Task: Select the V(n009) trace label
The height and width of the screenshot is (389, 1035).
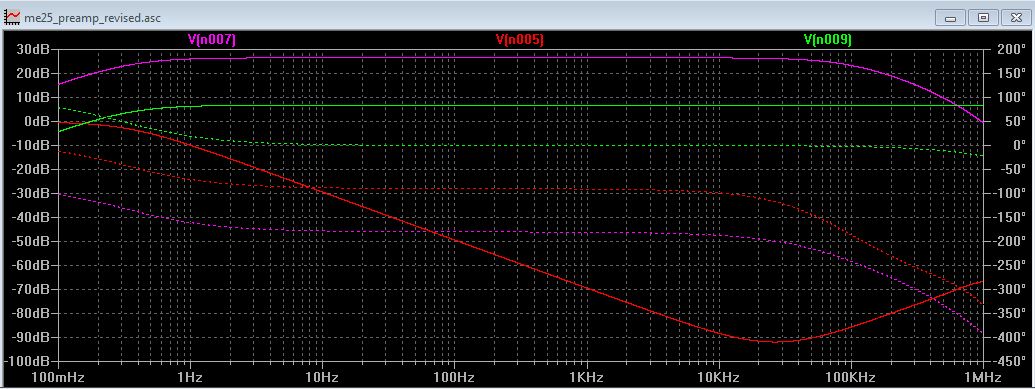Action: (828, 40)
